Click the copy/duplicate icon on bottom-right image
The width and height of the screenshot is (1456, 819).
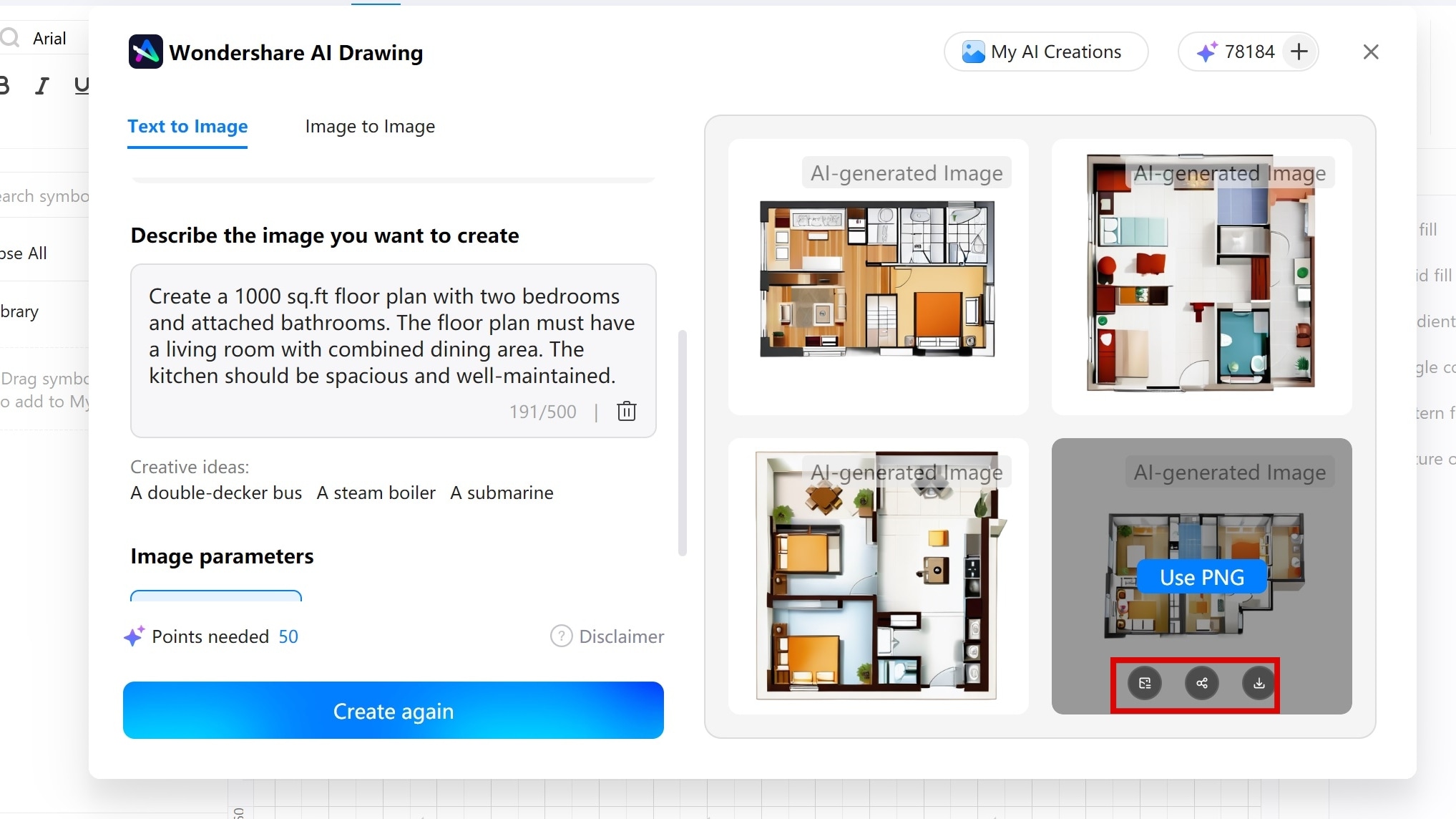coord(1145,684)
